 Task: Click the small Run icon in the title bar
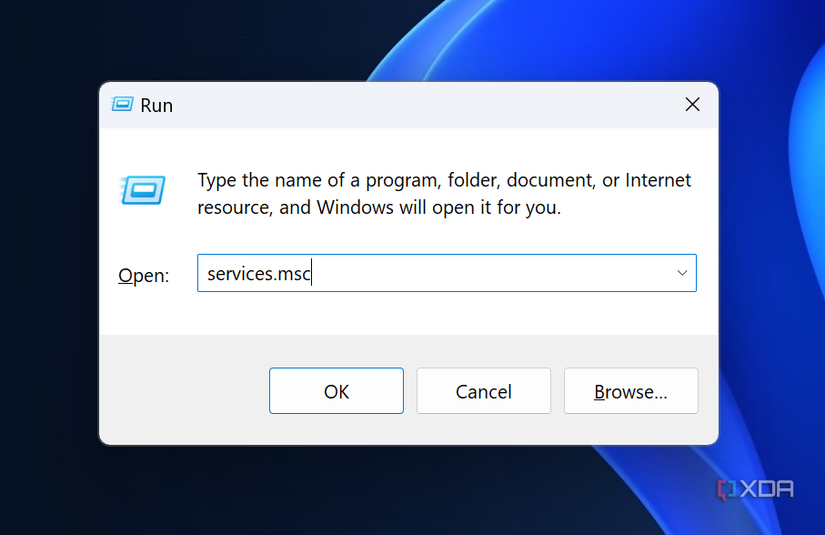tap(122, 104)
